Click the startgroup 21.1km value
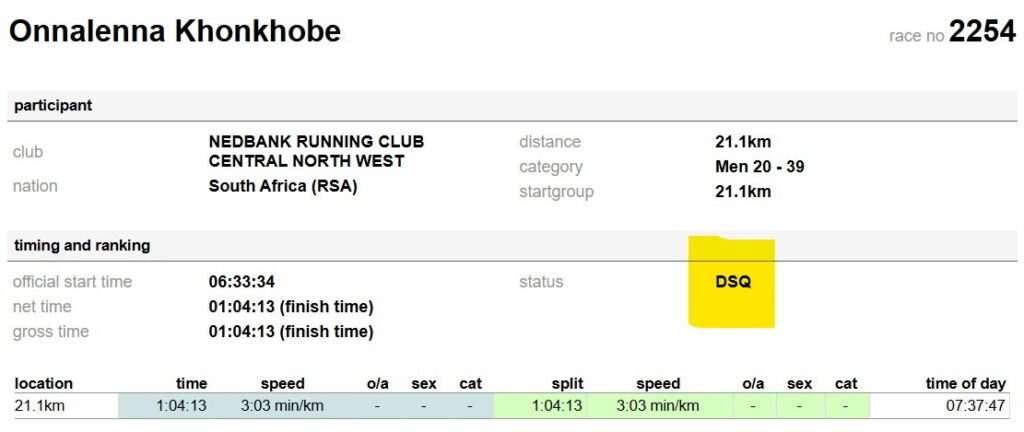 click(743, 192)
